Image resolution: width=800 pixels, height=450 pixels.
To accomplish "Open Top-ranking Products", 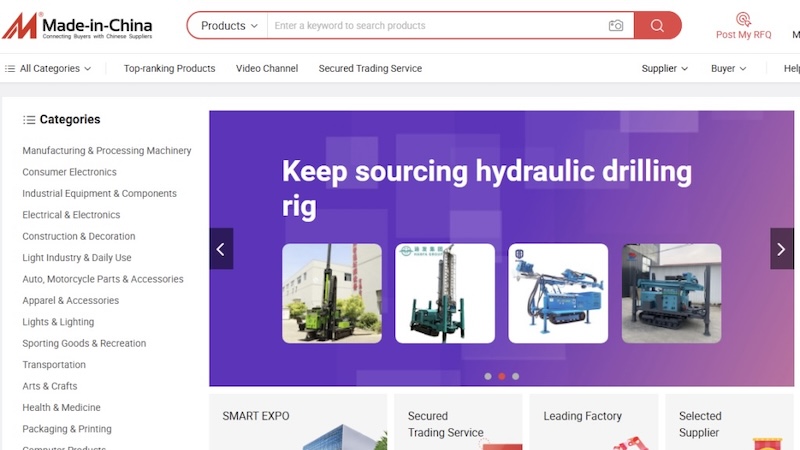I will (x=169, y=68).
